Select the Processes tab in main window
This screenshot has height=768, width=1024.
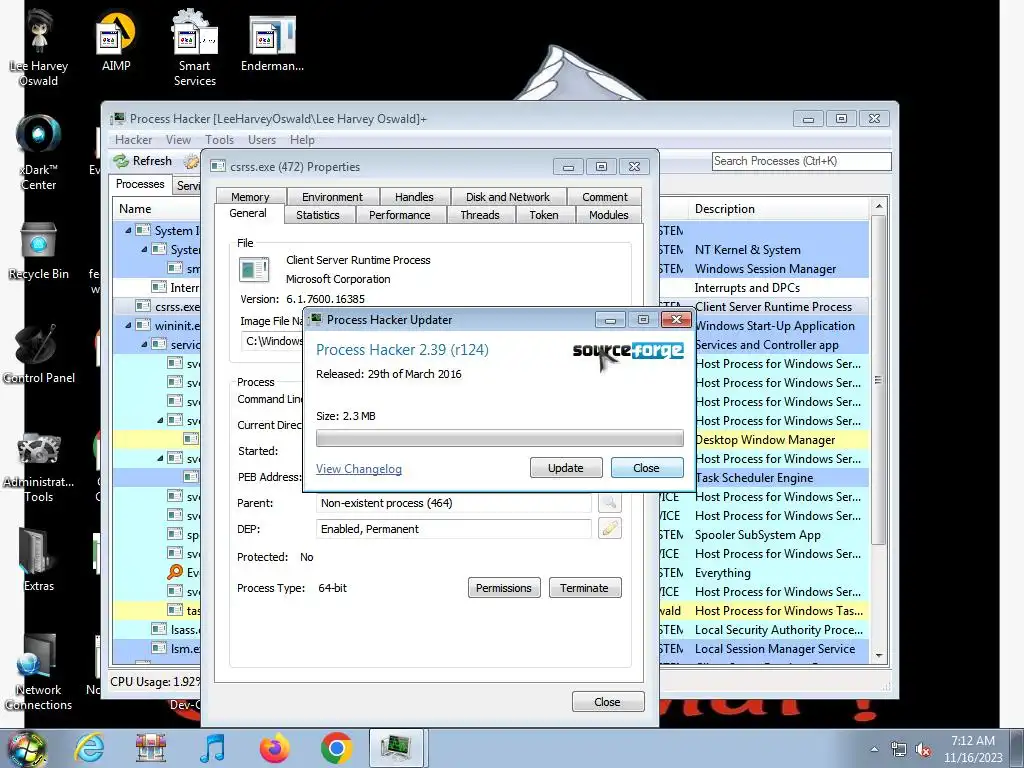pyautogui.click(x=140, y=184)
